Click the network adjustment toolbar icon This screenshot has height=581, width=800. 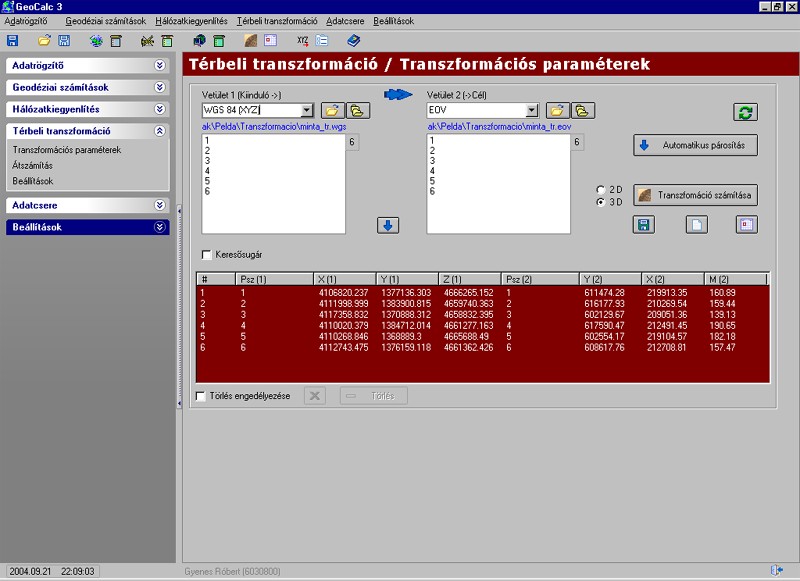pyautogui.click(x=147, y=41)
